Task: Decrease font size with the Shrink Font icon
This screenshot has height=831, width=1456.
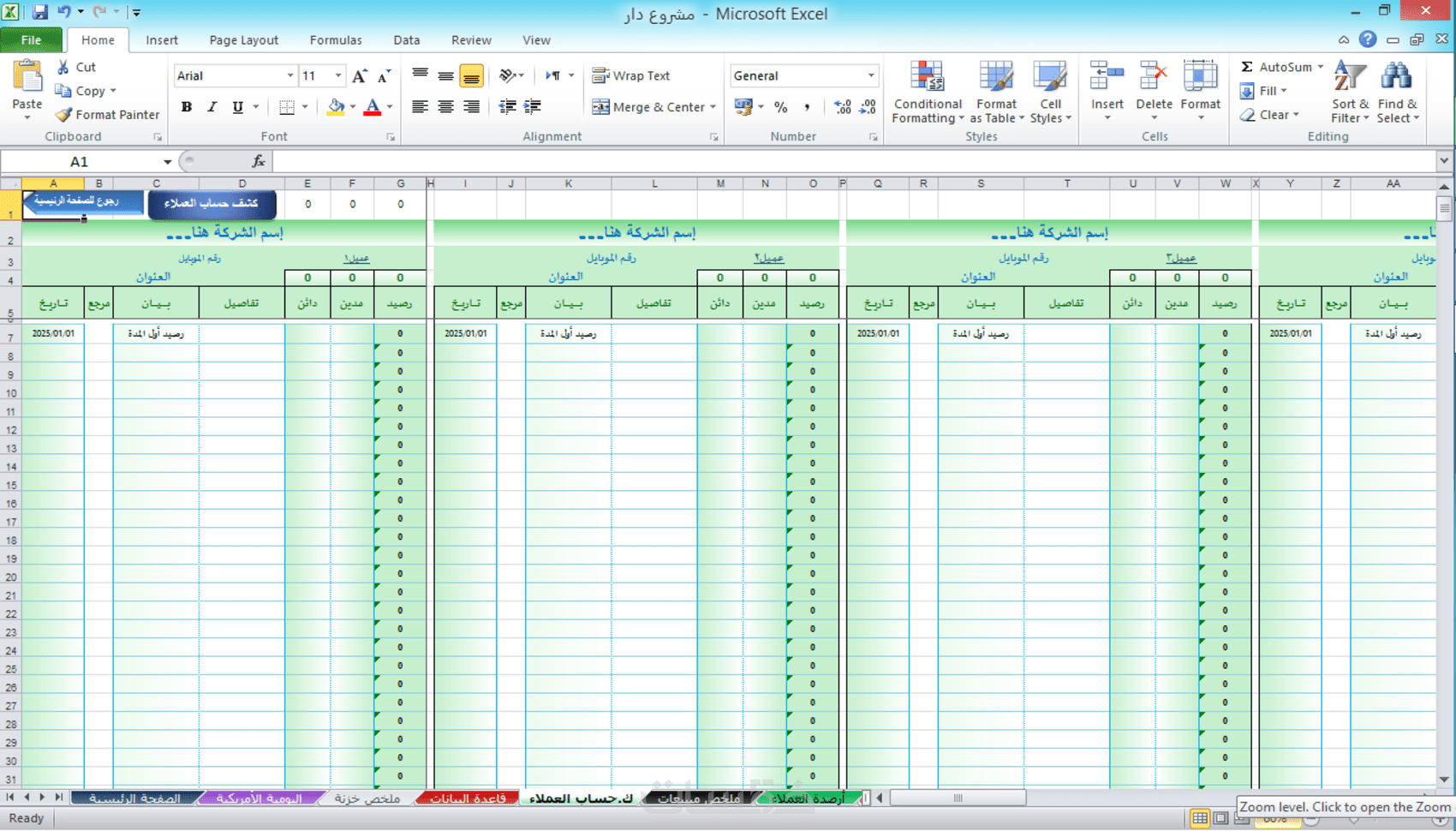Action: click(x=385, y=76)
